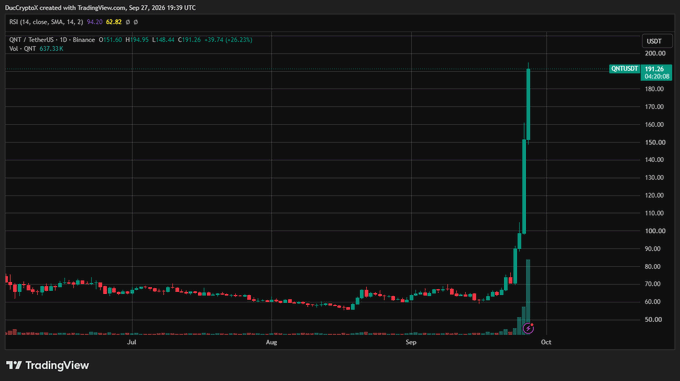Click the Oct label on time axis
Image resolution: width=680 pixels, height=381 pixels.
(x=546, y=342)
